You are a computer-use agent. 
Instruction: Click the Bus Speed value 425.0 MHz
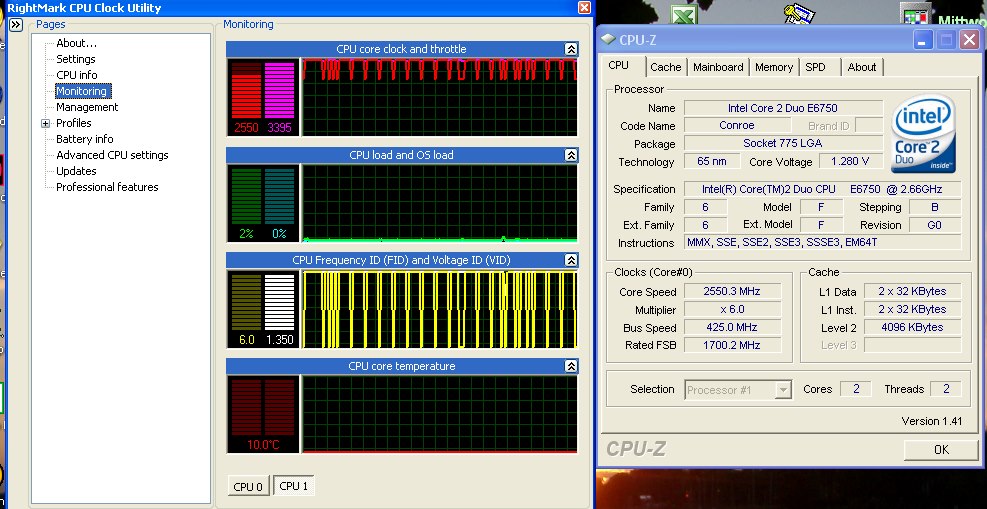[x=731, y=327]
